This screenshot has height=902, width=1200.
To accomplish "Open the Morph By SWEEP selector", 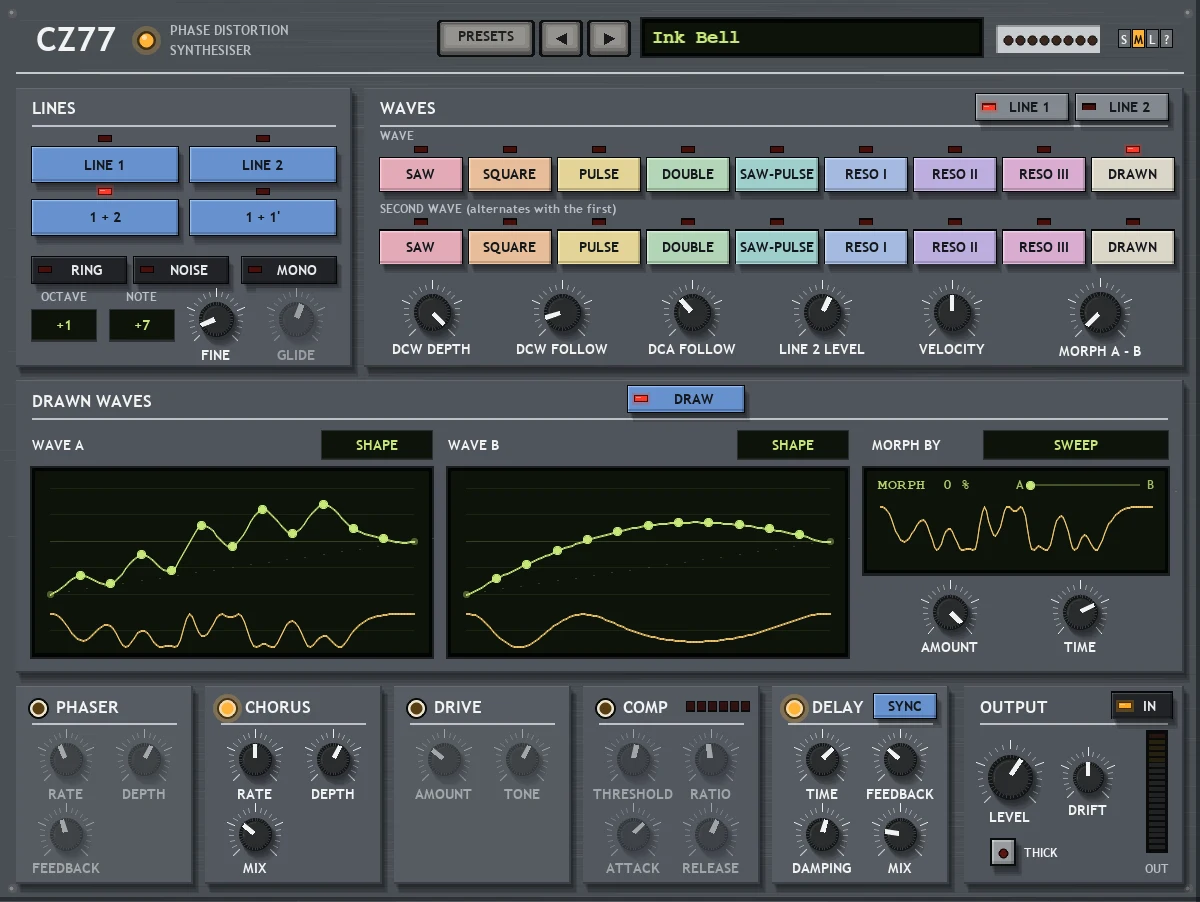I will coord(1076,445).
